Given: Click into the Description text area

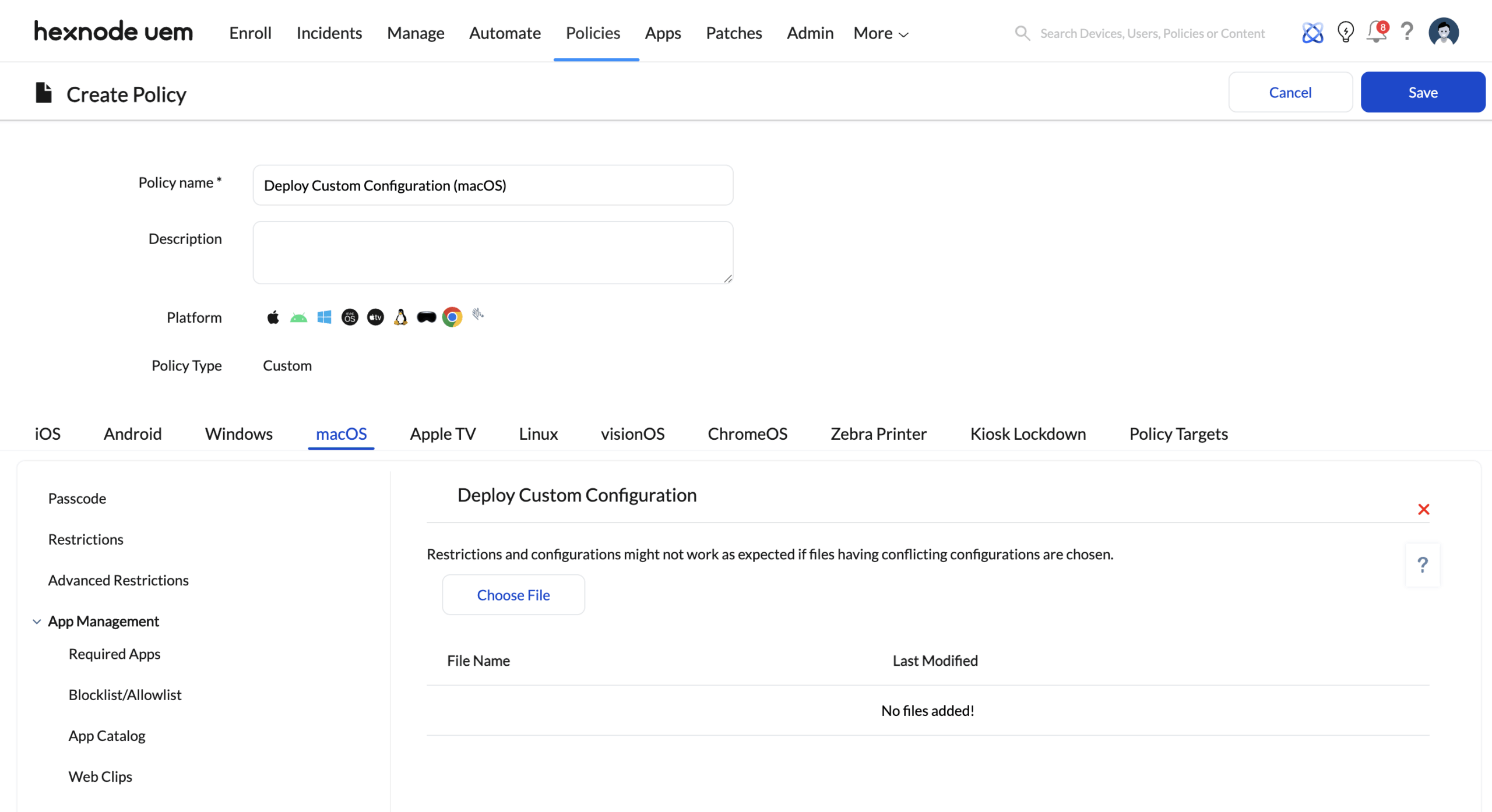Looking at the screenshot, I should click(492, 252).
